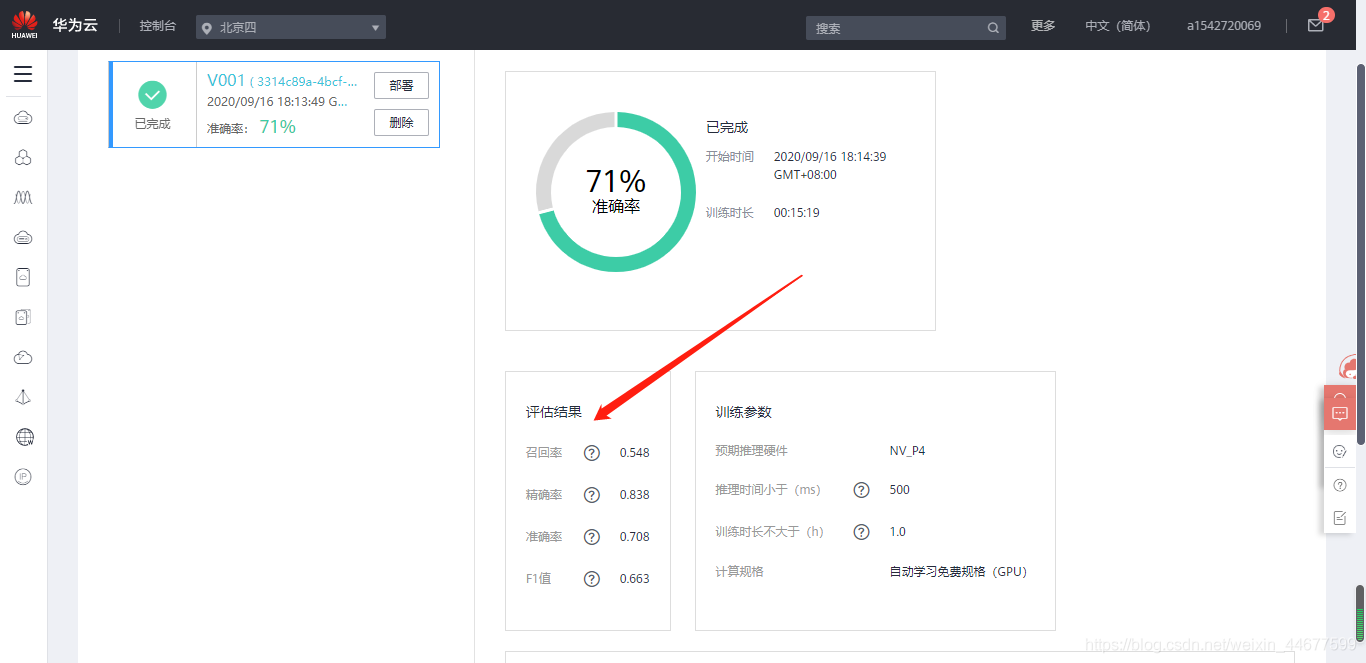The height and width of the screenshot is (663, 1366).
Task: Click the 删除 delete button
Action: (x=401, y=122)
